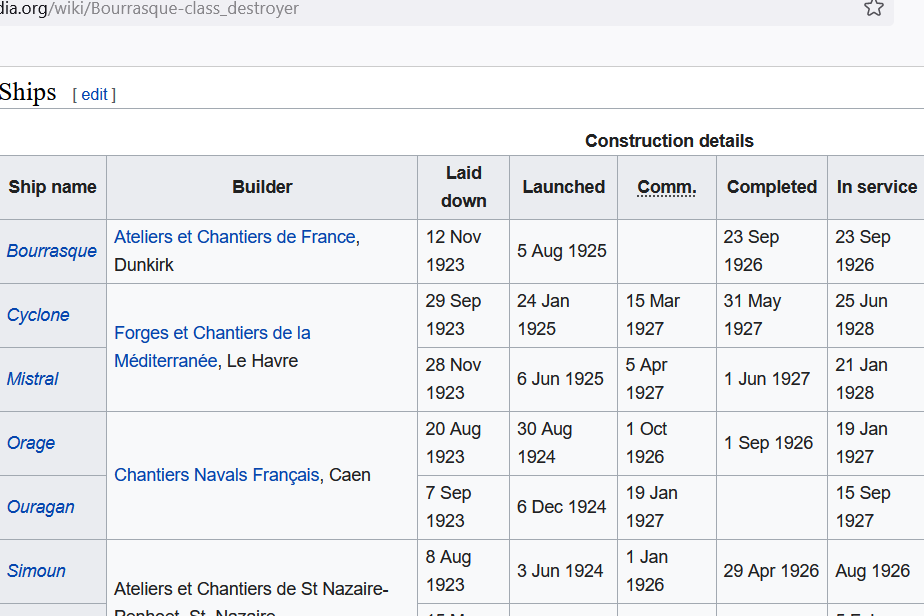
Task: Select laid down date 7 Sep 1923
Action: pyautogui.click(x=448, y=507)
